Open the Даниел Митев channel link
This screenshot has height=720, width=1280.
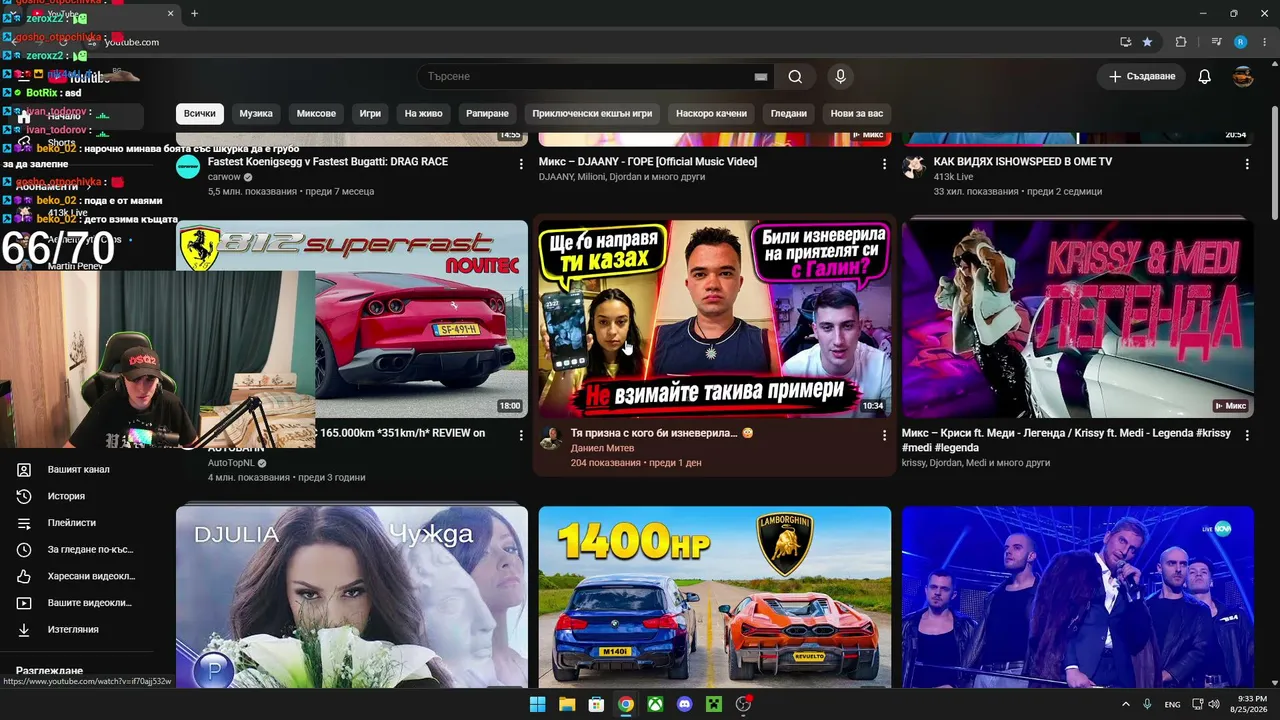(x=603, y=448)
